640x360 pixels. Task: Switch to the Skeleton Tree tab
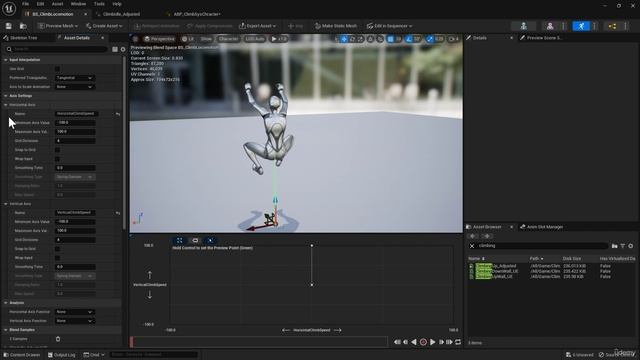tap(24, 38)
